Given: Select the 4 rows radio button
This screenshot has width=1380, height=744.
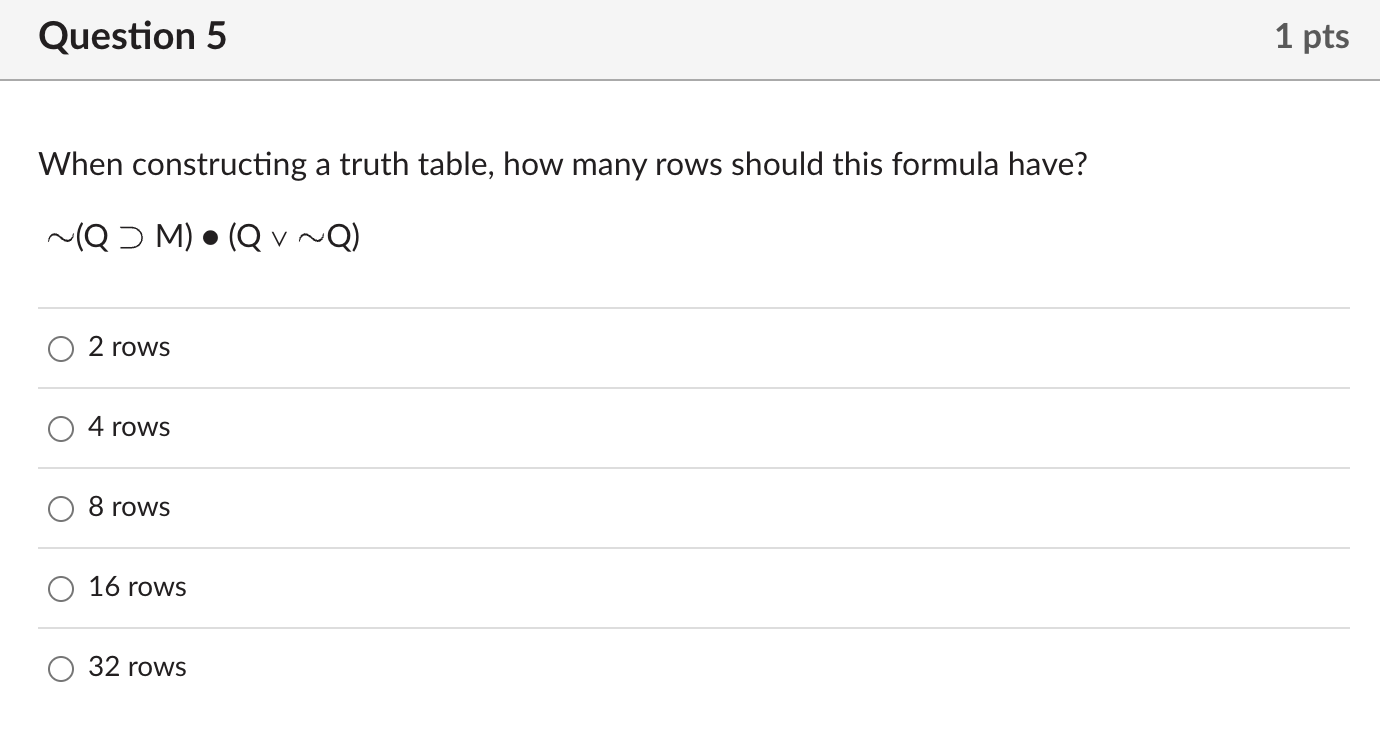Looking at the screenshot, I should [61, 429].
